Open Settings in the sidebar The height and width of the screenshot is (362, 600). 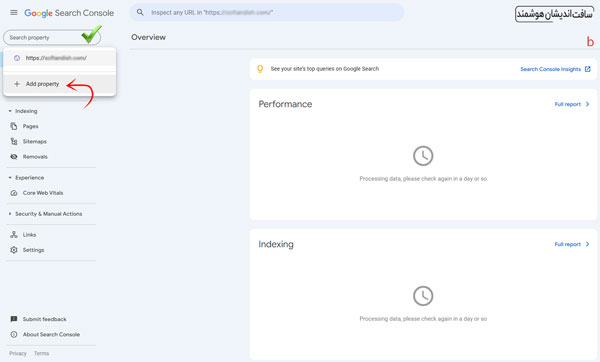[33, 250]
